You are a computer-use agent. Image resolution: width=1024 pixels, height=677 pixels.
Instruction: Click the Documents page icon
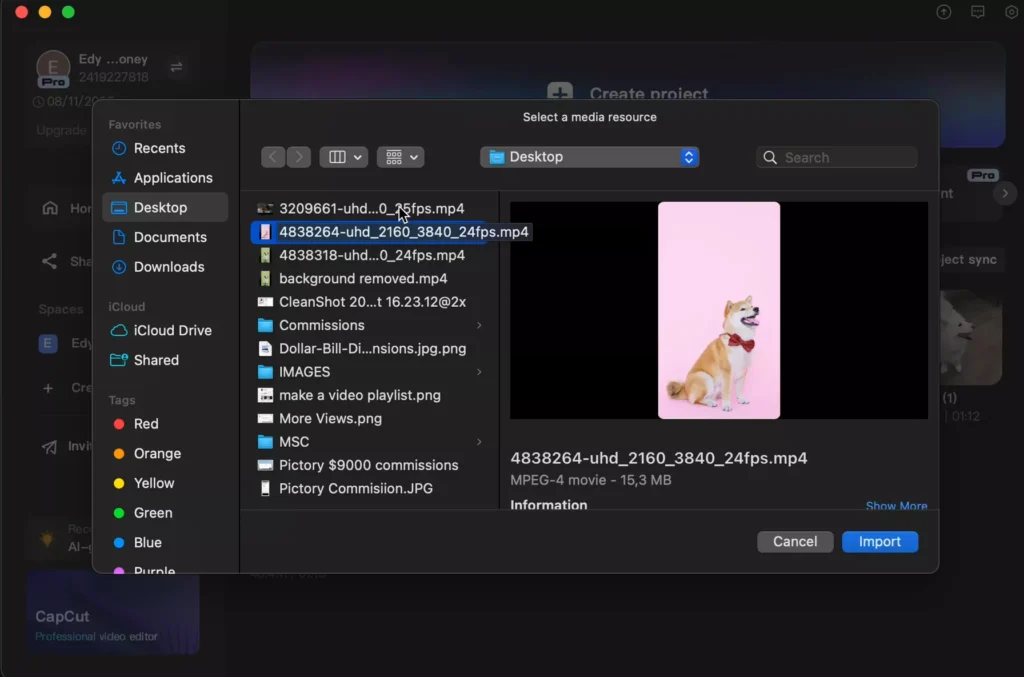(119, 237)
